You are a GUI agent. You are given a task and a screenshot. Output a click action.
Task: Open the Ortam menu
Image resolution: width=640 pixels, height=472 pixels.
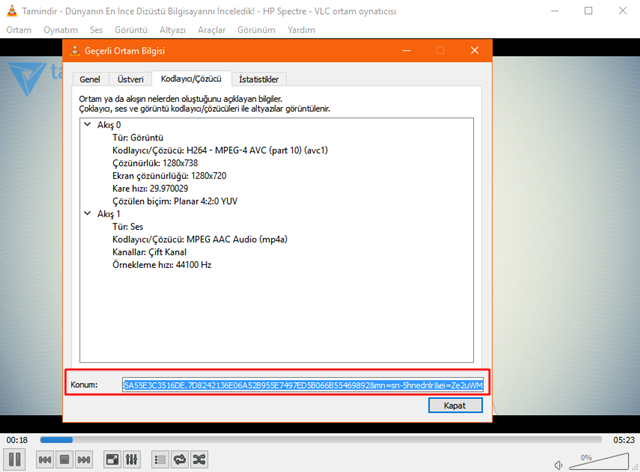pyautogui.click(x=19, y=30)
